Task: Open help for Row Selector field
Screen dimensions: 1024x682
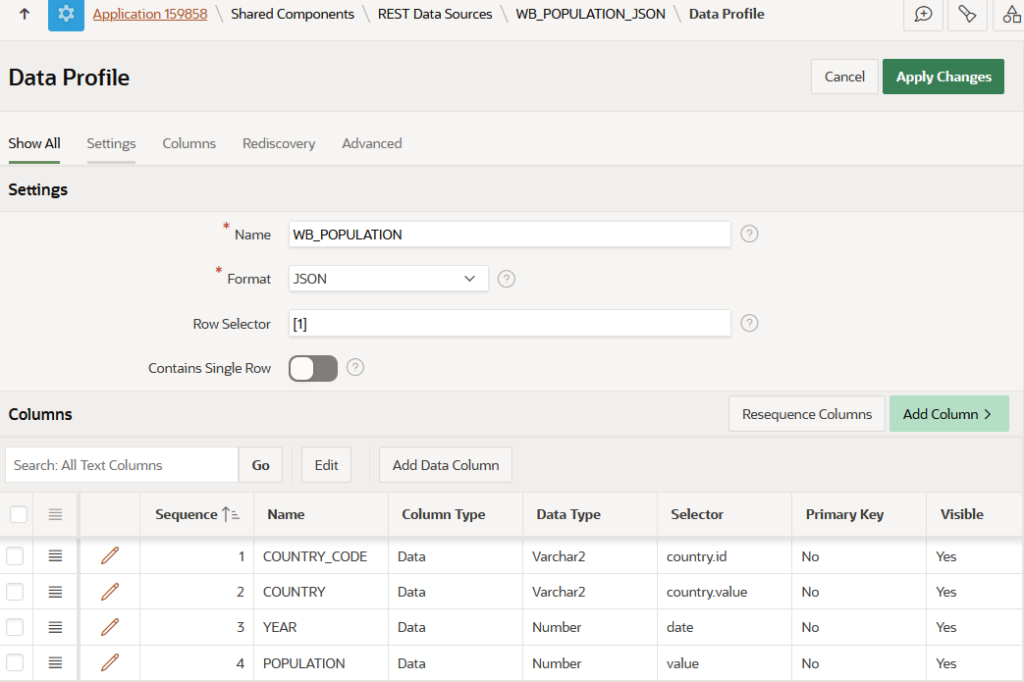Action: (x=749, y=323)
